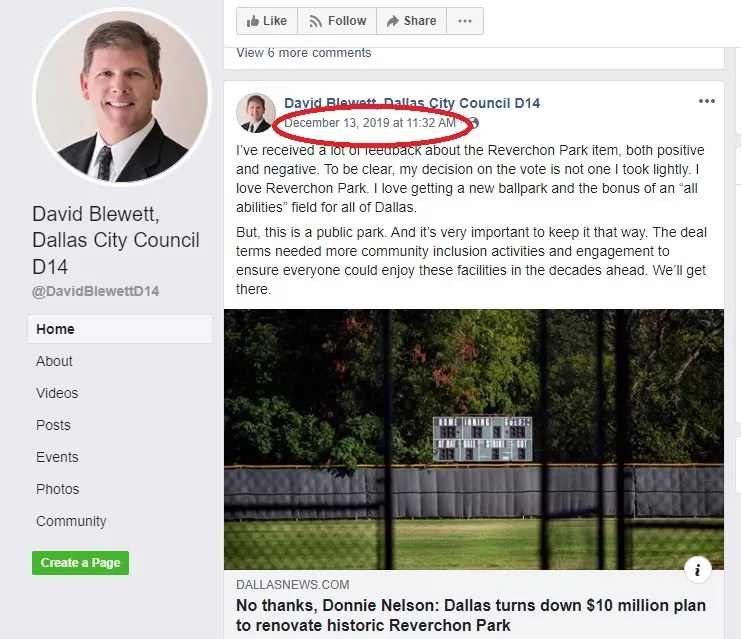Select the Home tab in sidebar
The width and height of the screenshot is (742, 639).
click(x=120, y=329)
